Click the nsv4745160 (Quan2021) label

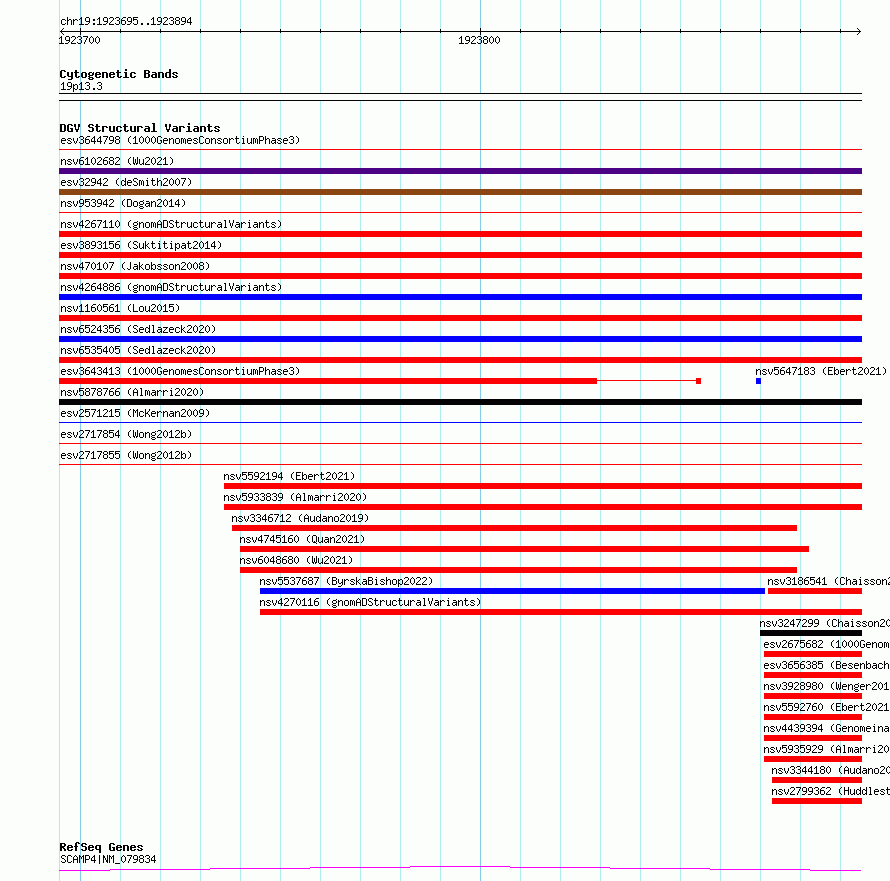point(302,539)
